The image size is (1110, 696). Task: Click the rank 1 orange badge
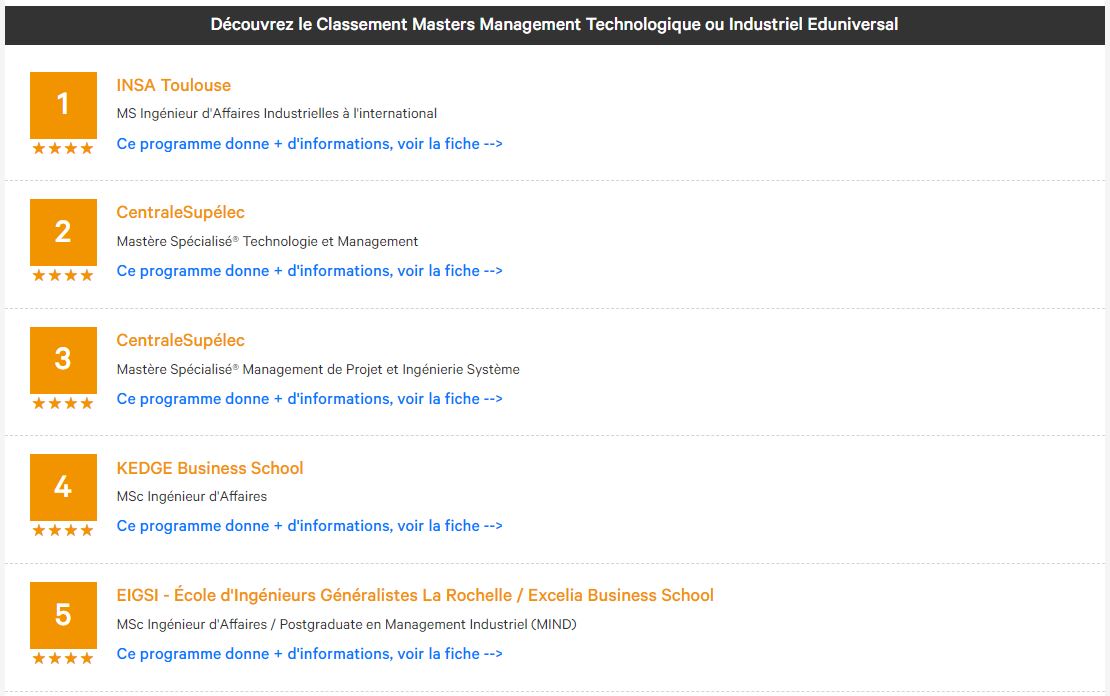pyautogui.click(x=63, y=105)
